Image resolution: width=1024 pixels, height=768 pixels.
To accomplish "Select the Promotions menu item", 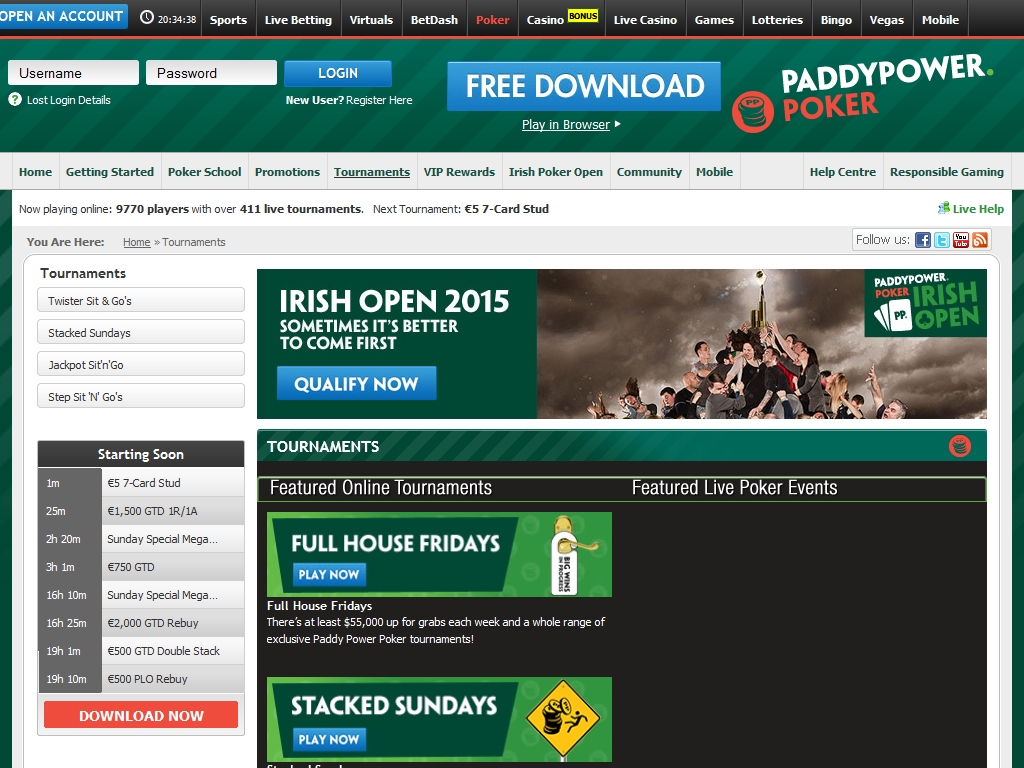I will pos(287,172).
